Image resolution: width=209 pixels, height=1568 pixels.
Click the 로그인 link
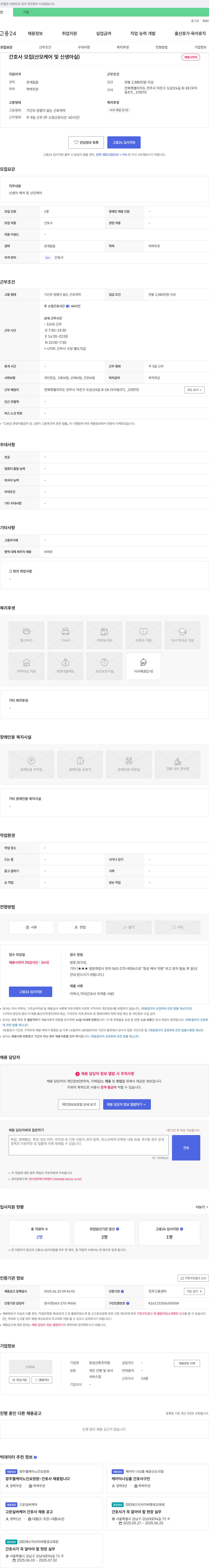pyautogui.click(x=195, y=21)
